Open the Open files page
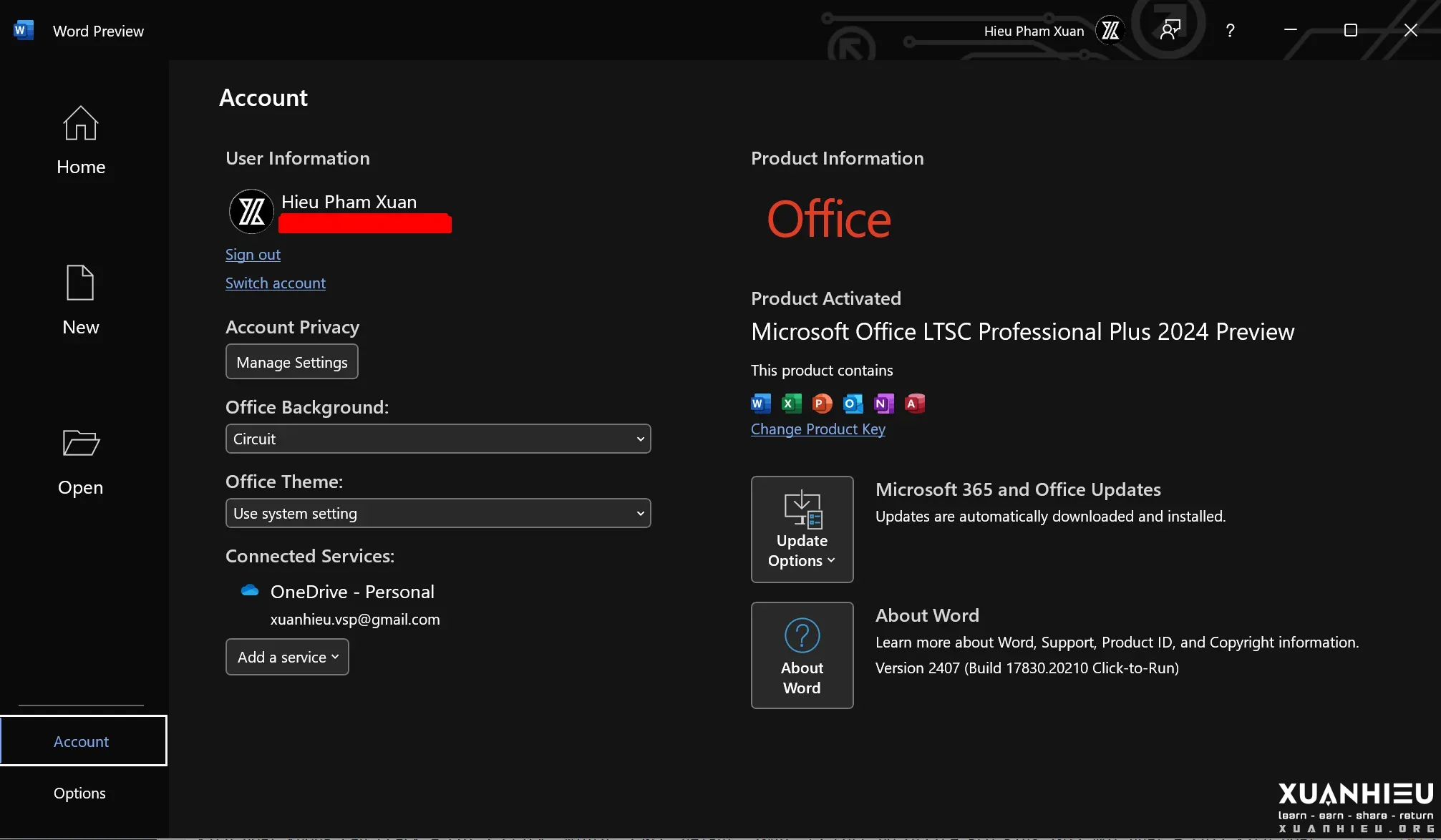Image resolution: width=1441 pixels, height=840 pixels. [x=81, y=462]
